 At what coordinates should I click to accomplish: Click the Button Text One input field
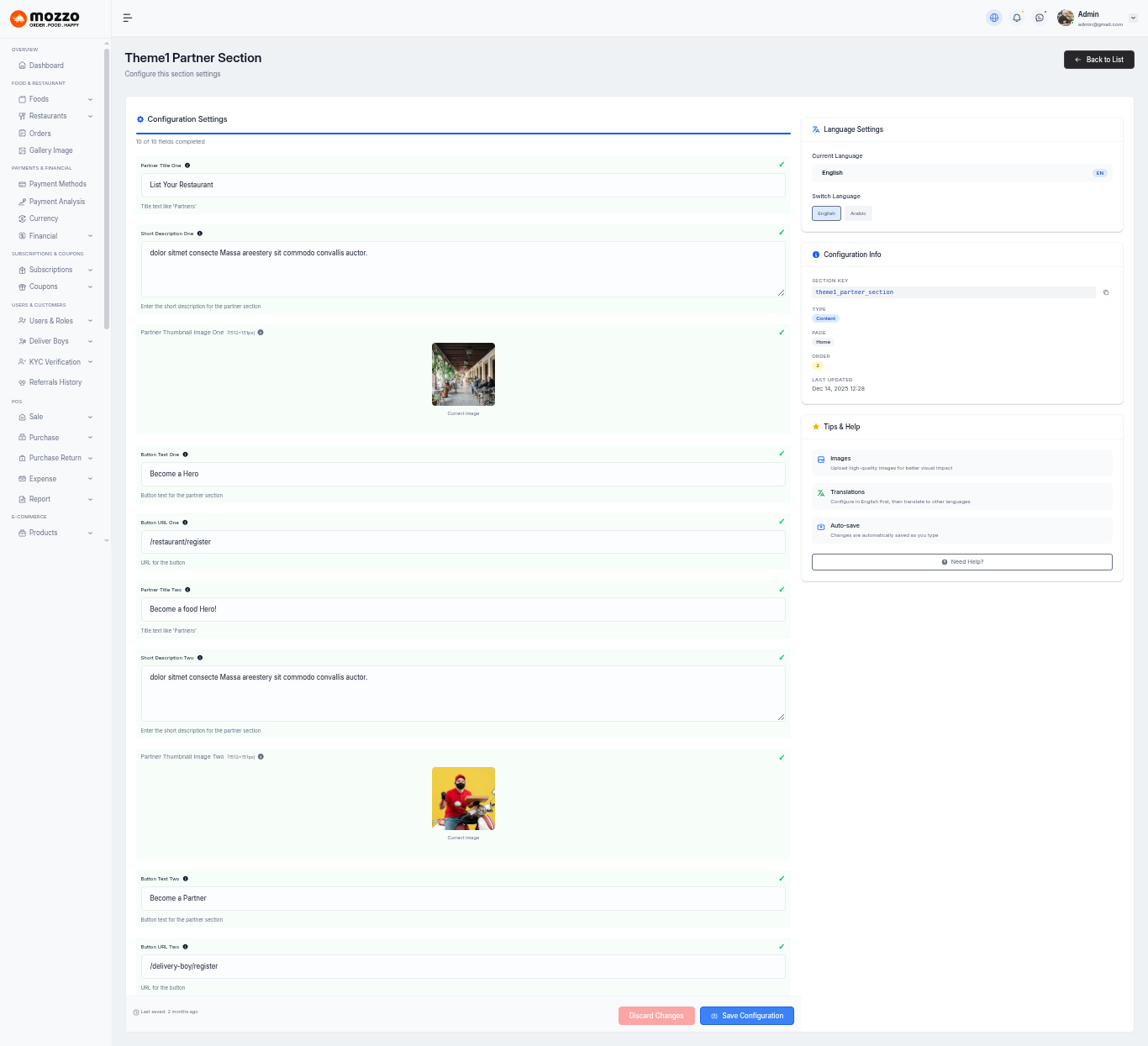(463, 474)
